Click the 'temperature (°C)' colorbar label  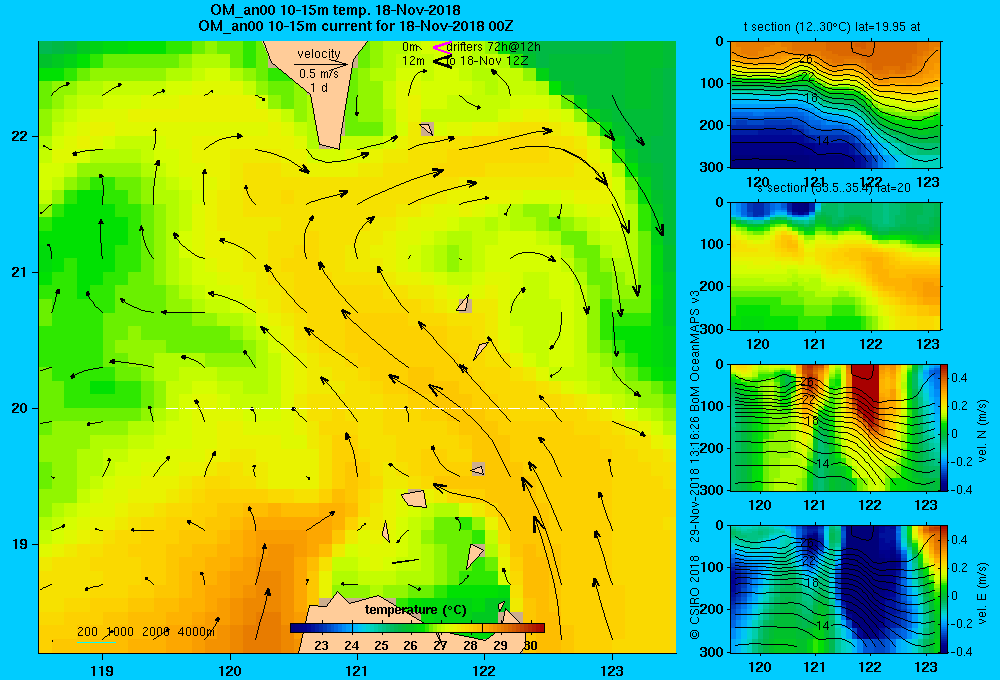point(416,610)
